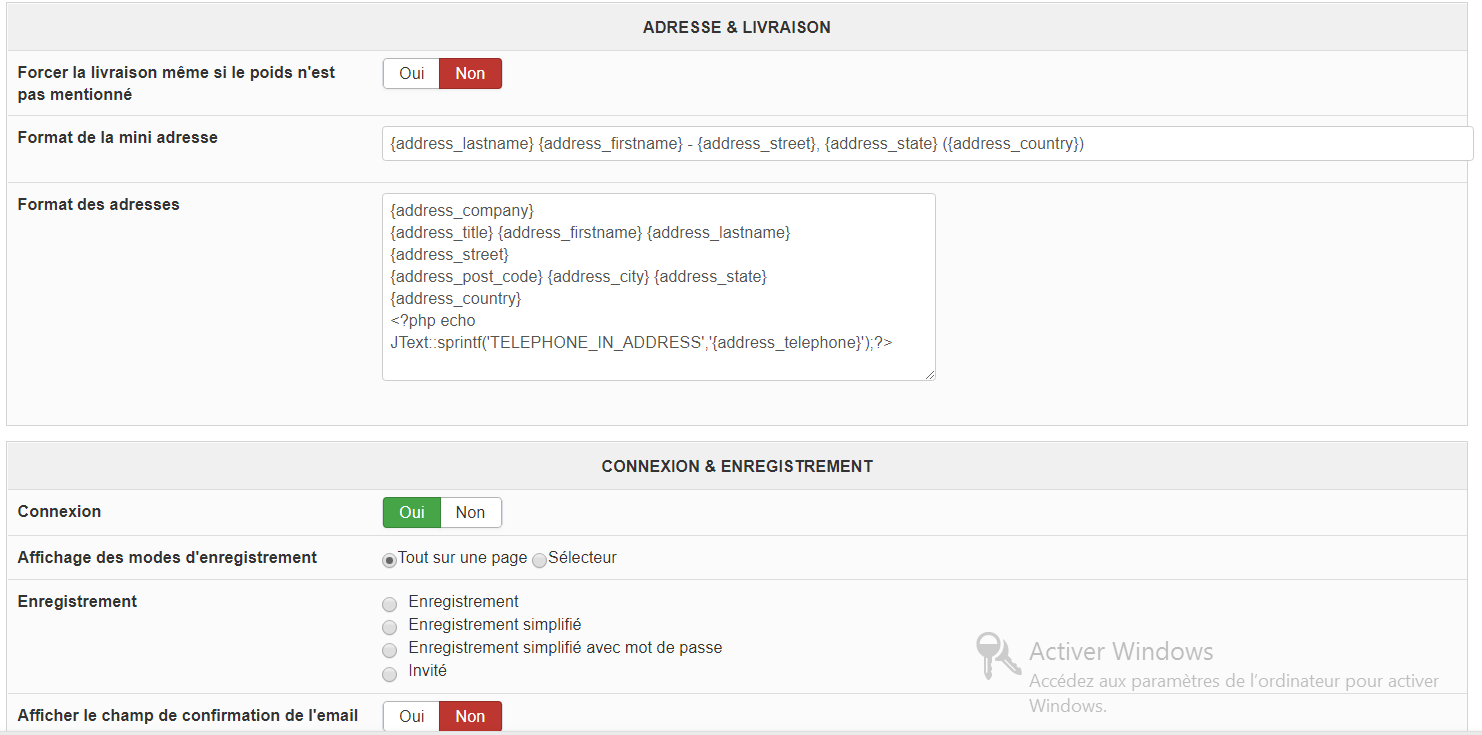Select the Tout sur une page radio option
The height and width of the screenshot is (735, 1482).
coord(389,560)
